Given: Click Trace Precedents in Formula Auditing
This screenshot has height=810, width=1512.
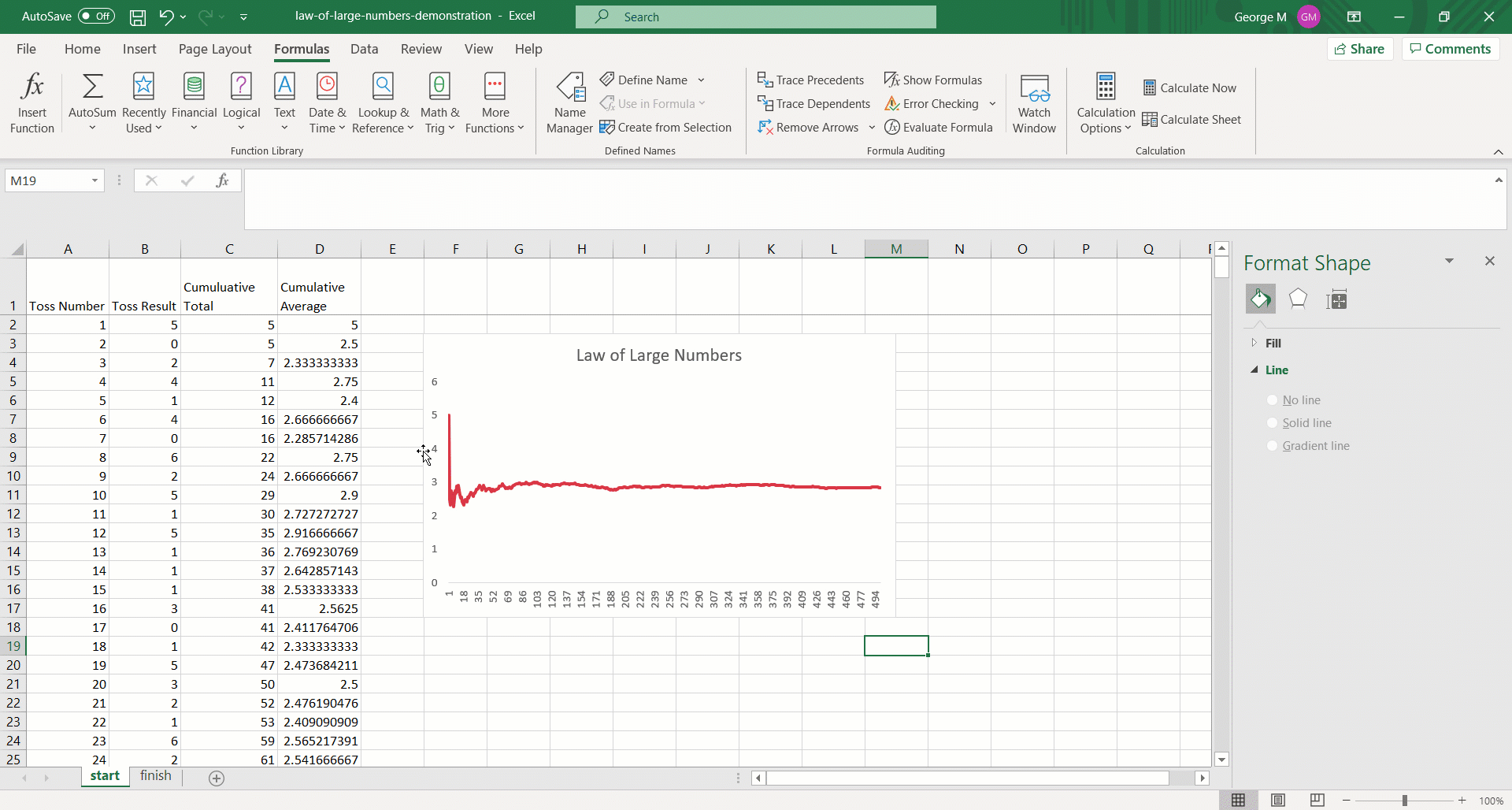Looking at the screenshot, I should (x=810, y=80).
